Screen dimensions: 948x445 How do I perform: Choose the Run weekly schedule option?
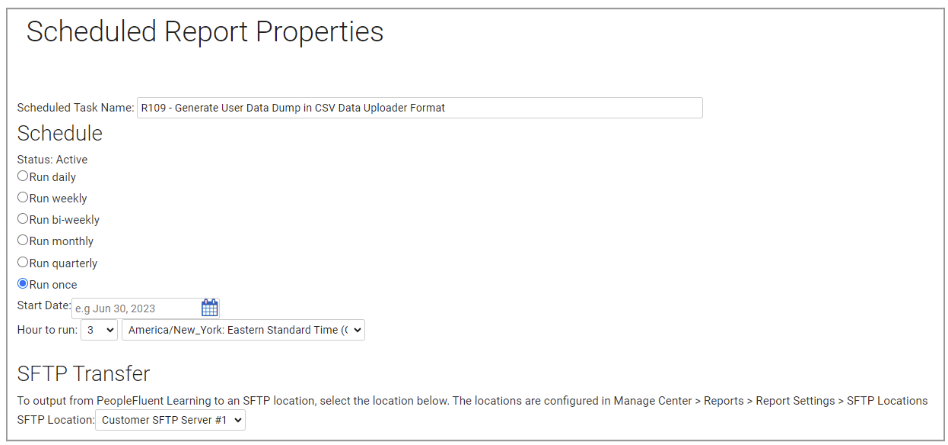pyautogui.click(x=22, y=197)
